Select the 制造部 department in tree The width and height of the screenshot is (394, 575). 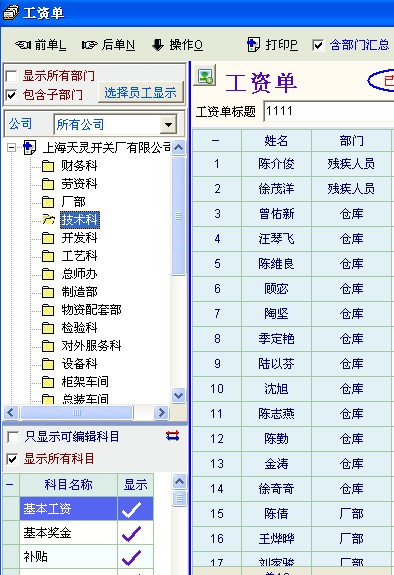[79, 292]
